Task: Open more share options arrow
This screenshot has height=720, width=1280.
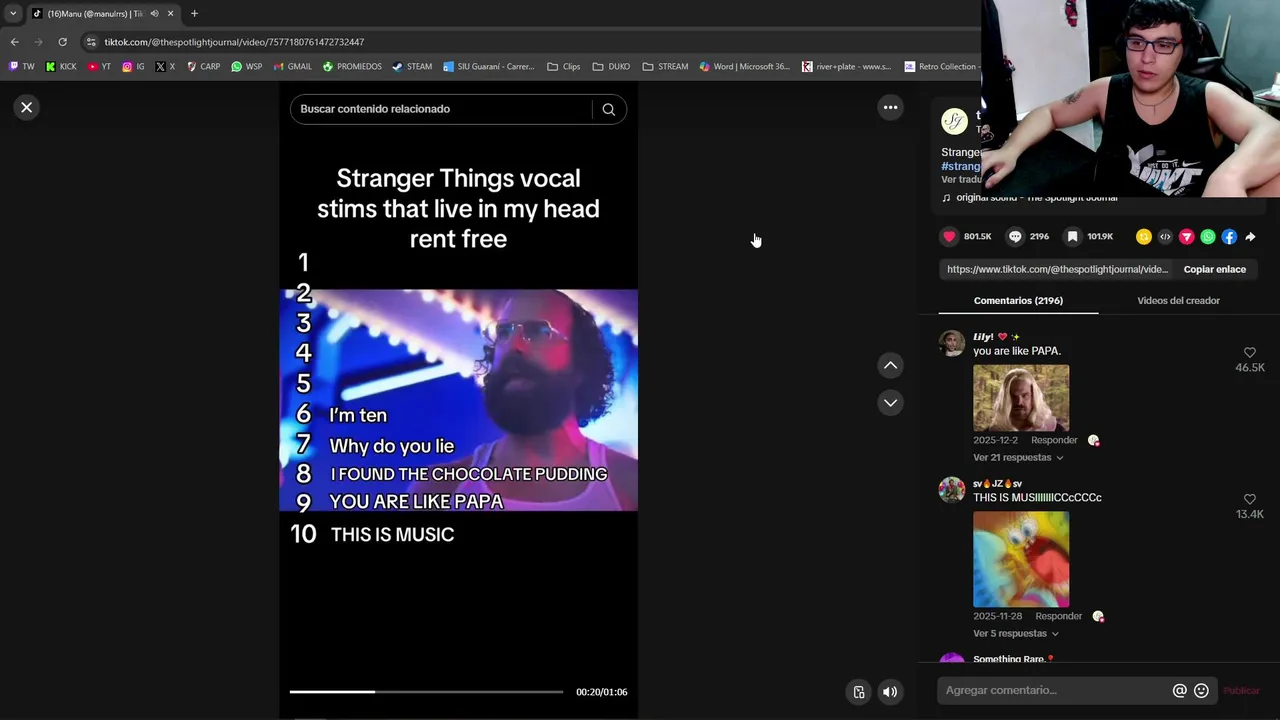Action: 1250,237
